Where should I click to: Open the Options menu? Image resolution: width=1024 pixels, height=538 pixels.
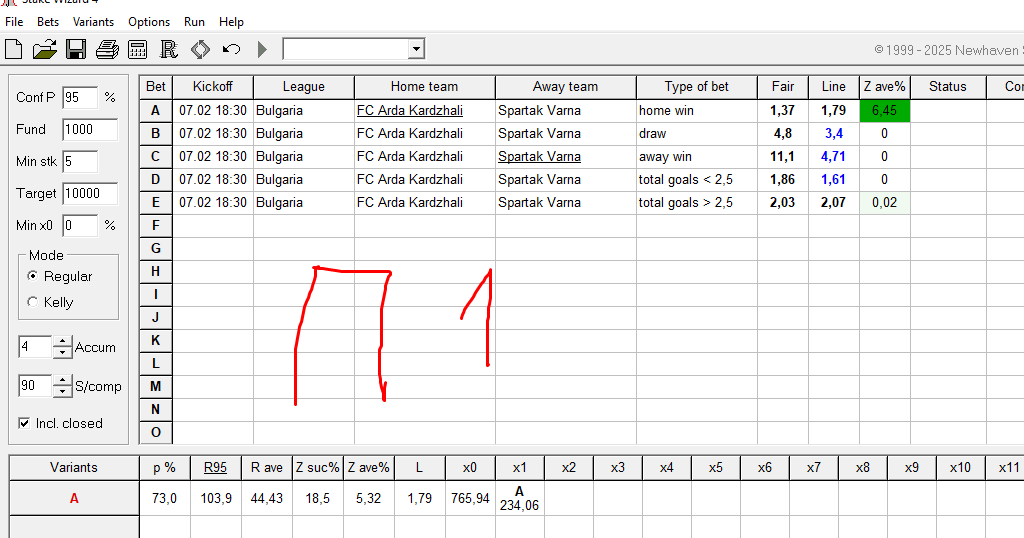149,22
